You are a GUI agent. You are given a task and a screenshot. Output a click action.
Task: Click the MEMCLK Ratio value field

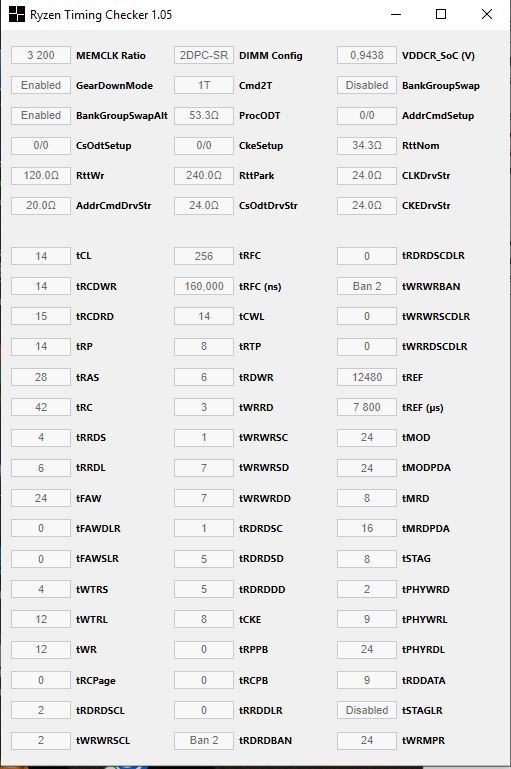41,55
